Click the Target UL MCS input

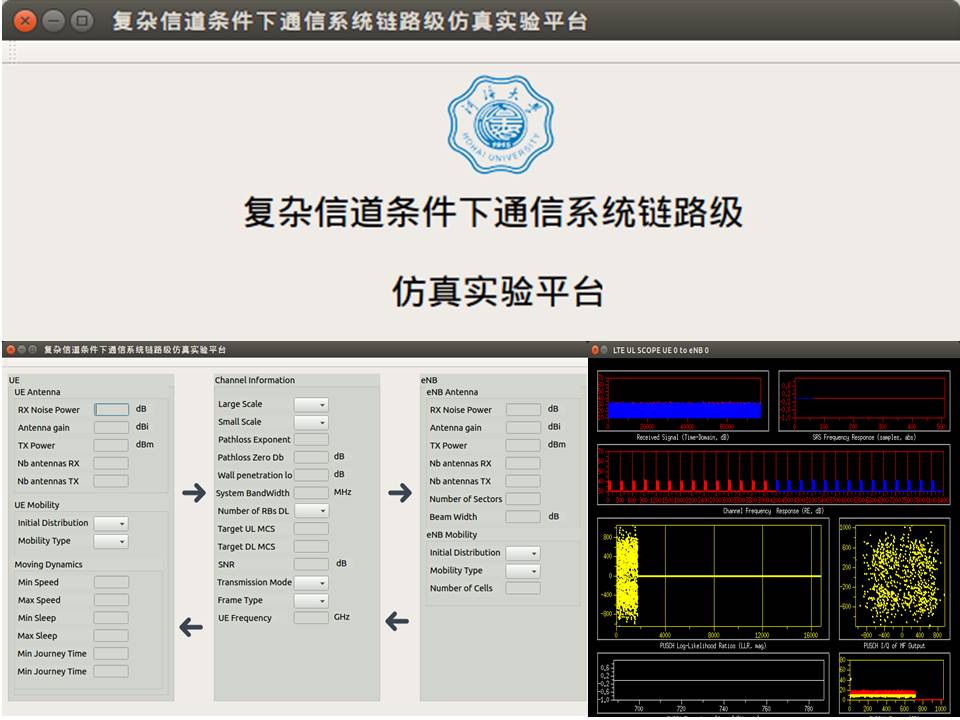click(x=311, y=528)
